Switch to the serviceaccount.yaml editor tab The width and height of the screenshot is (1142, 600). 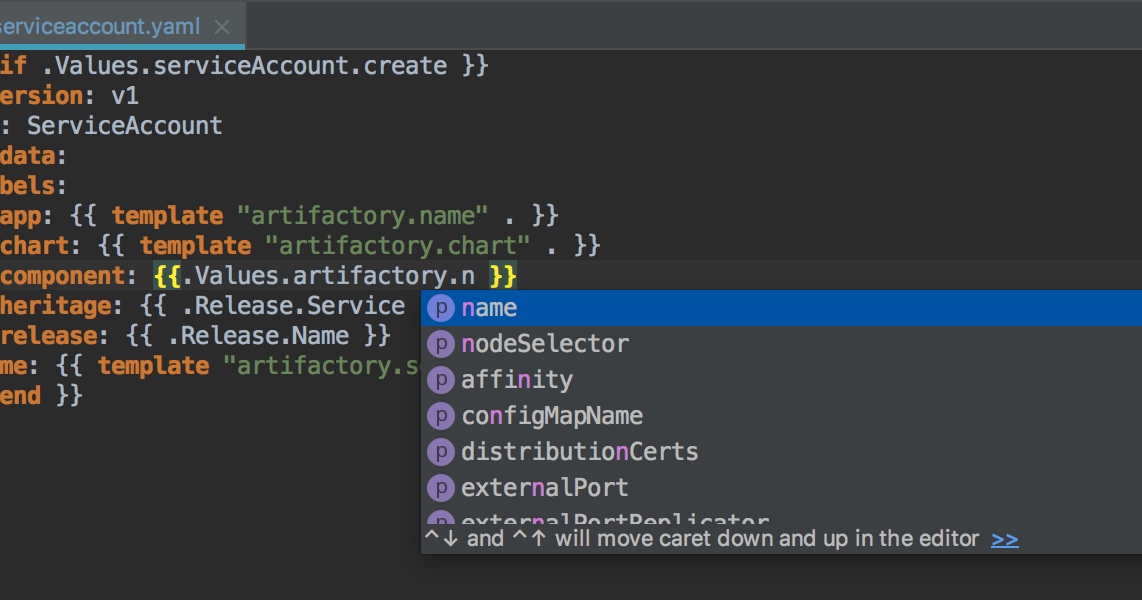point(100,27)
